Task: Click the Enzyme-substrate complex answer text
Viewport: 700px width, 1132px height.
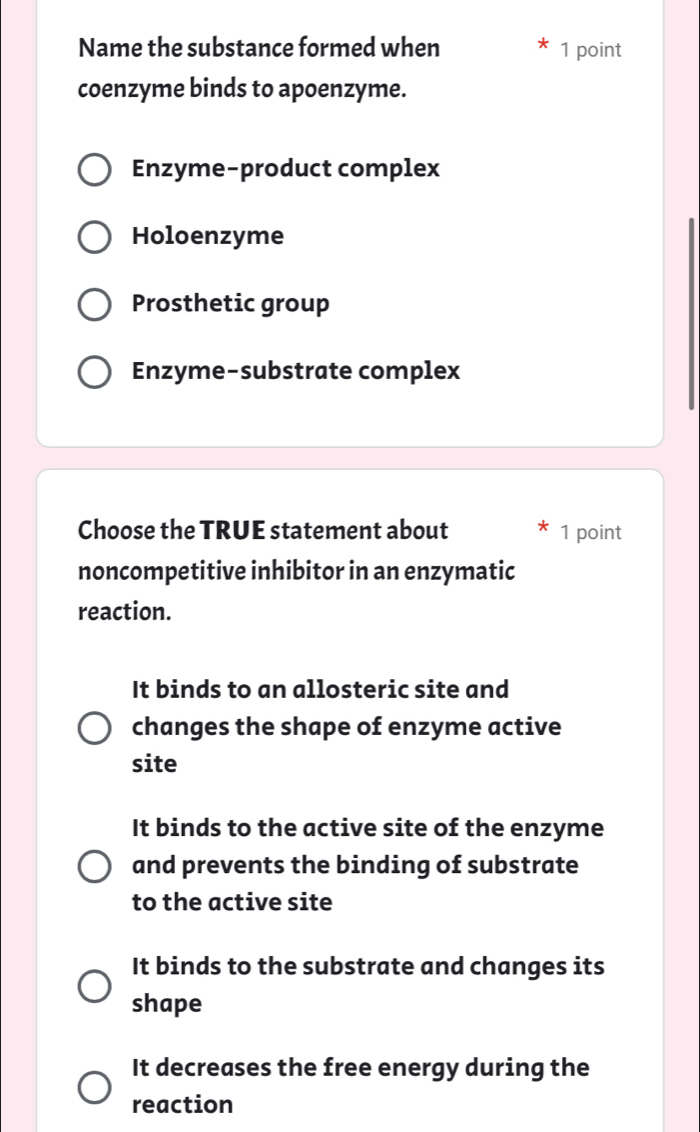Action: [296, 371]
